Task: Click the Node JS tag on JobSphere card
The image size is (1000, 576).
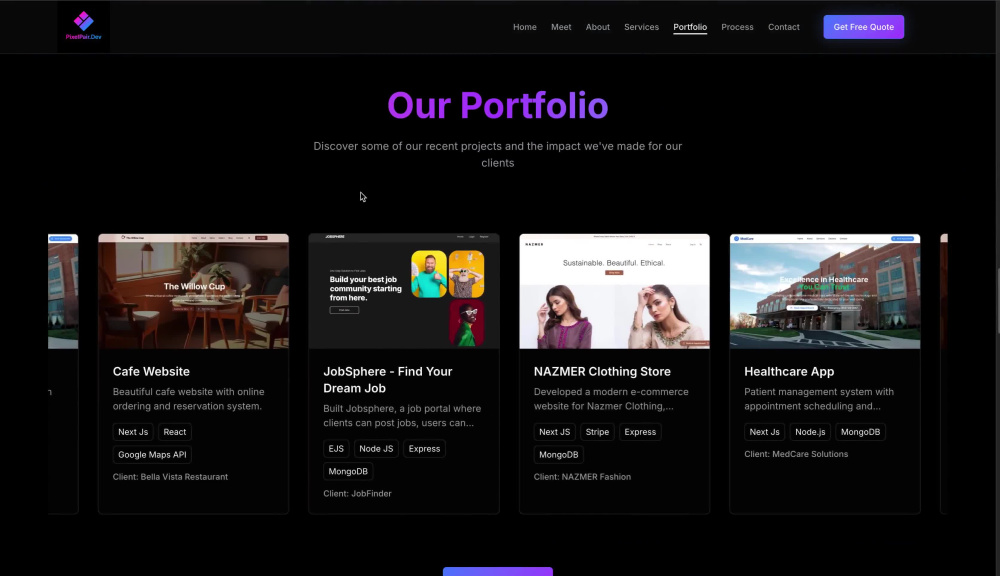Action: (x=376, y=448)
